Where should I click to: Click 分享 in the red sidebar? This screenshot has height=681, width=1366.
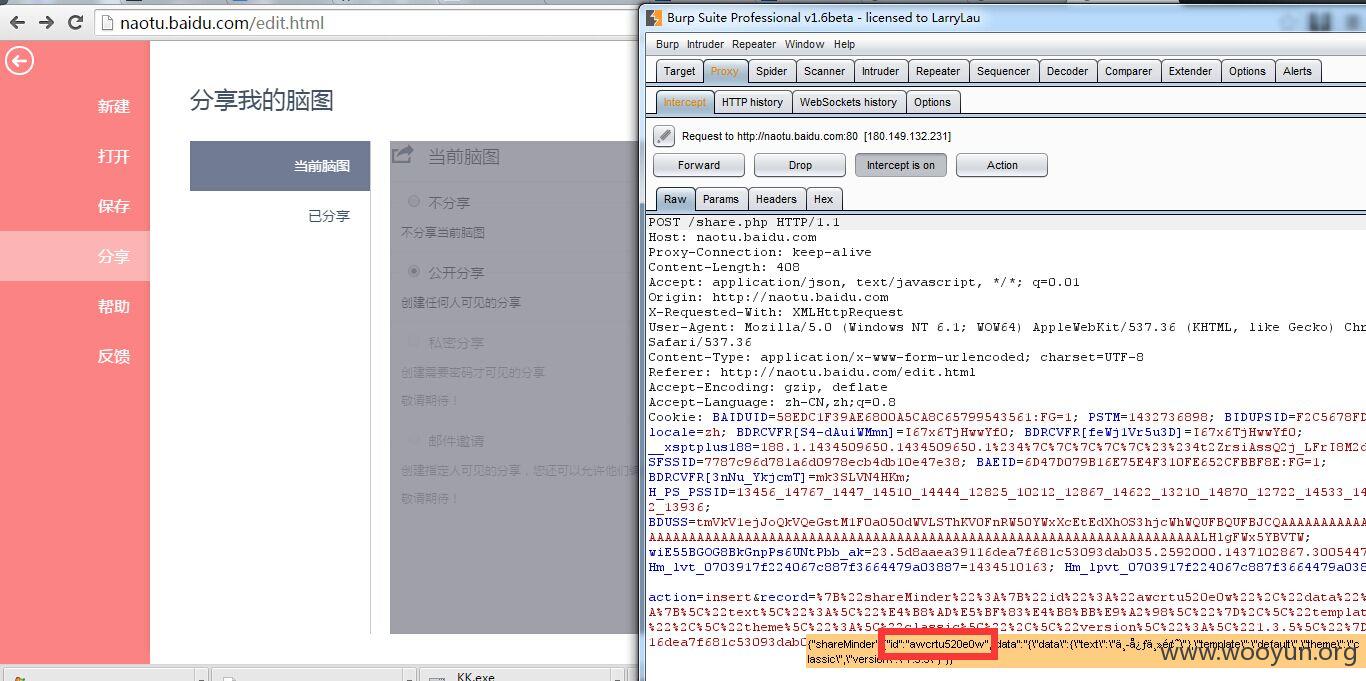click(113, 256)
